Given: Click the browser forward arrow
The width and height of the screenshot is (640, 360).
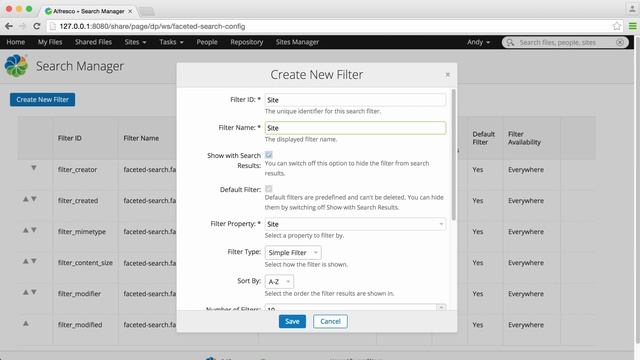Looking at the screenshot, I should click(22, 26).
